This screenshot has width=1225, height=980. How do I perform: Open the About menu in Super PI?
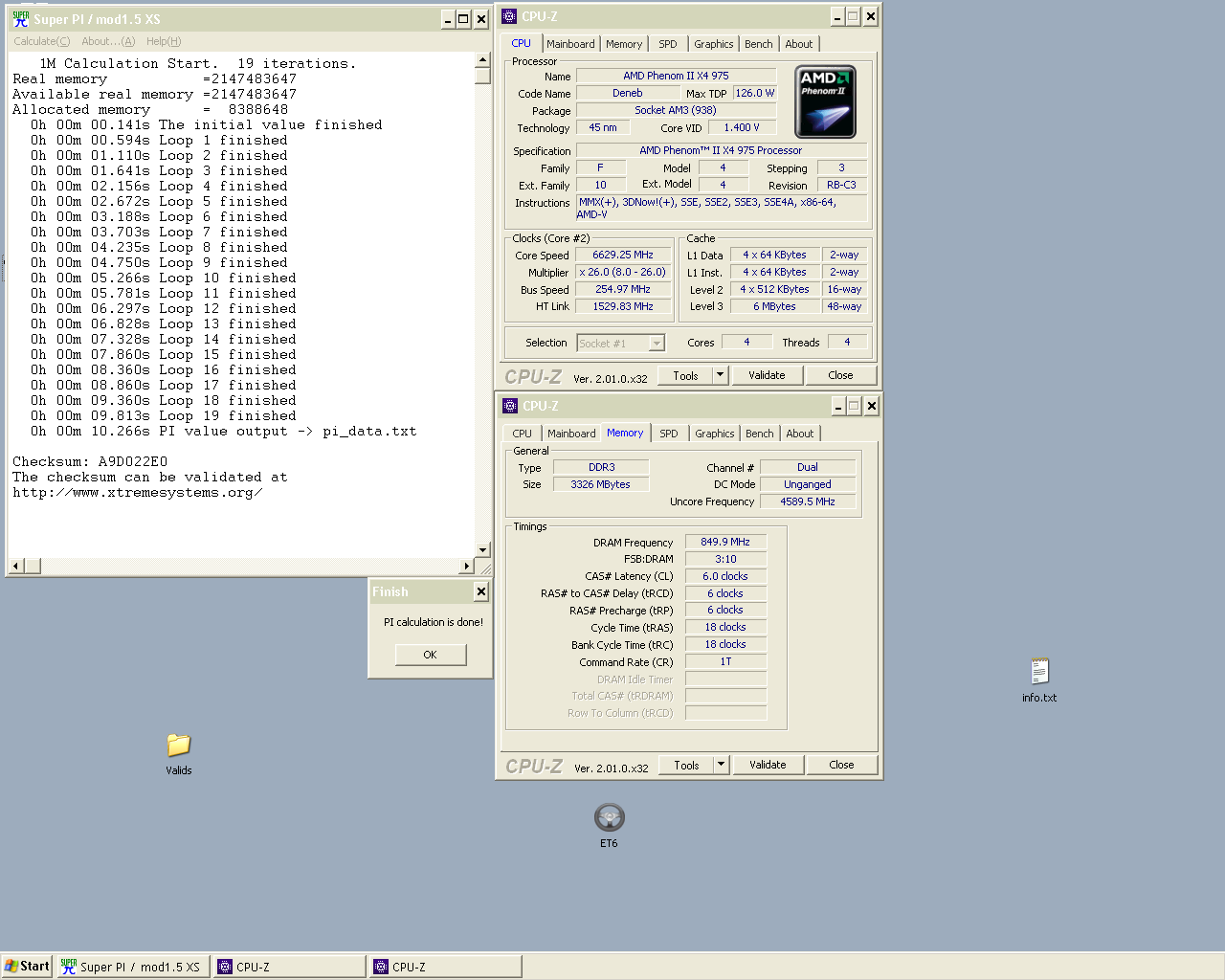108,41
